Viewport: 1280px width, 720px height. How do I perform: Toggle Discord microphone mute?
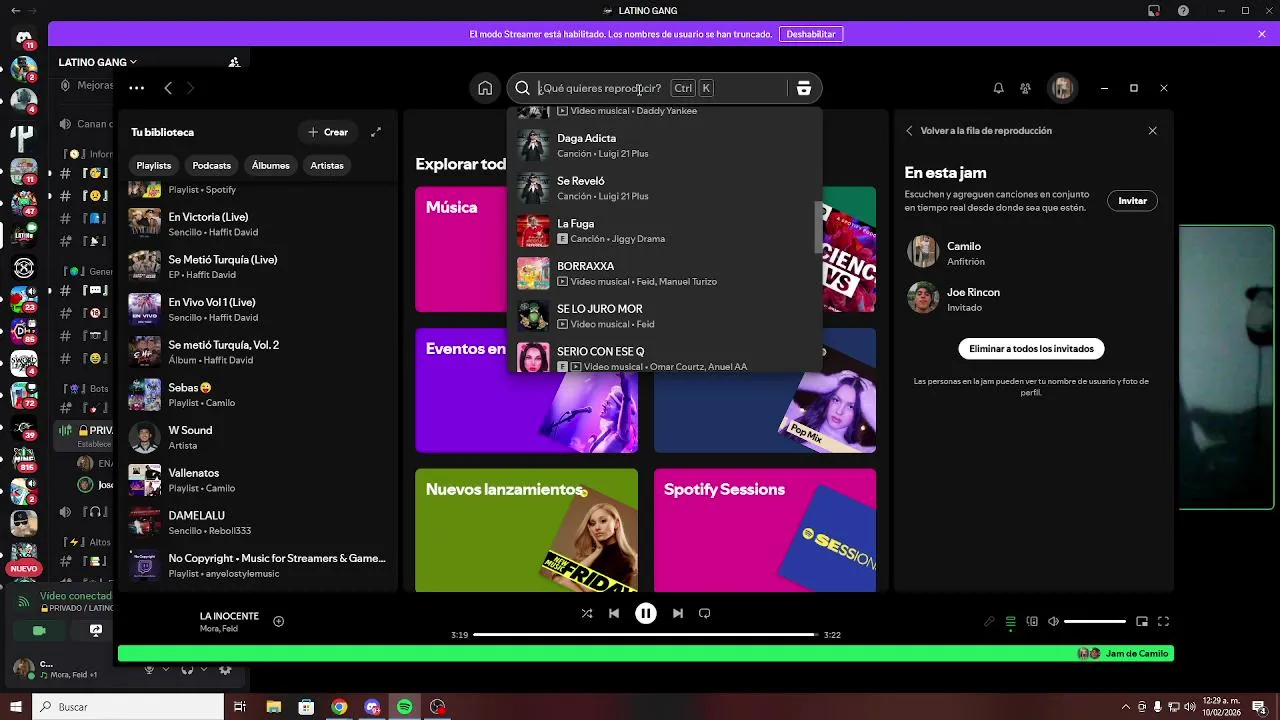(x=149, y=670)
